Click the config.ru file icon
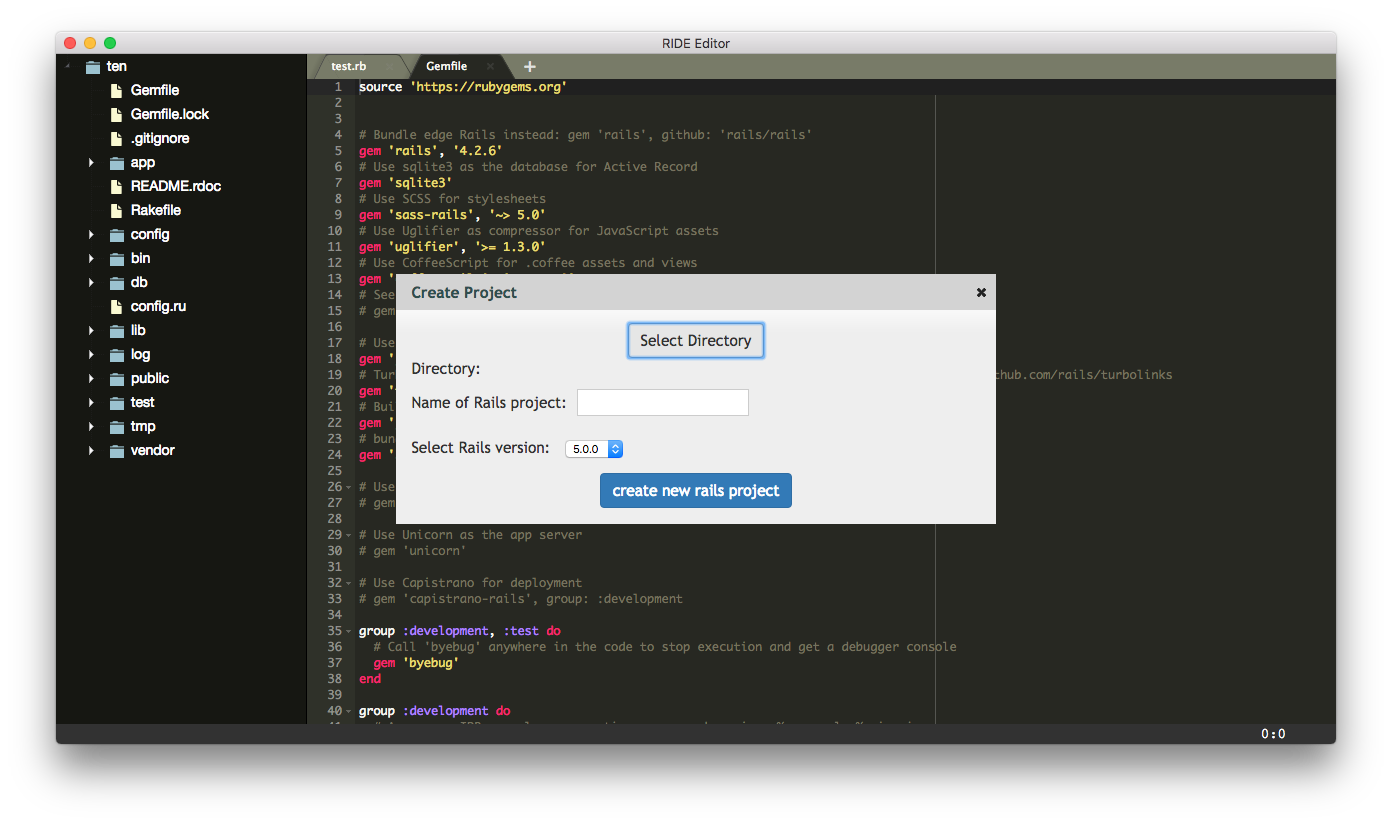This screenshot has width=1392, height=824. [x=116, y=306]
